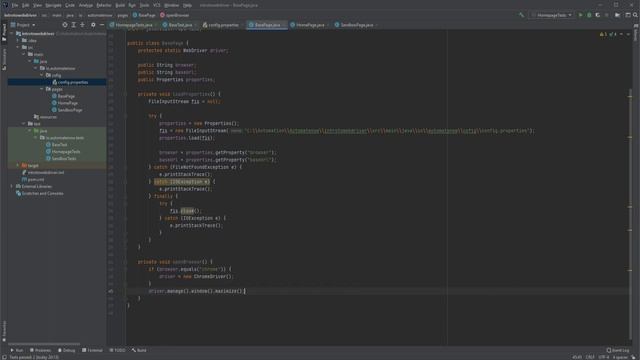Expand the .idea folder arrow
The height and width of the screenshot is (360, 640).
18,40
